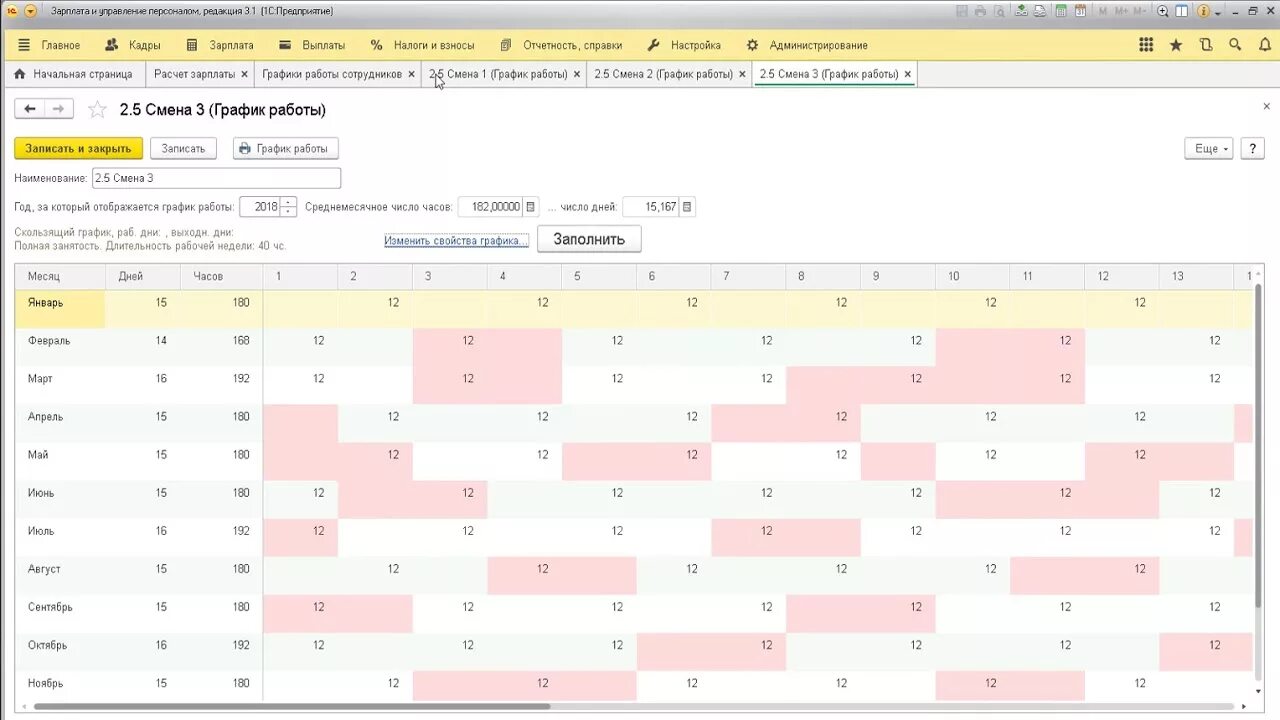Click the Наименование field with 2.5 Смена 3
This screenshot has height=720, width=1280.
pyautogui.click(x=216, y=178)
